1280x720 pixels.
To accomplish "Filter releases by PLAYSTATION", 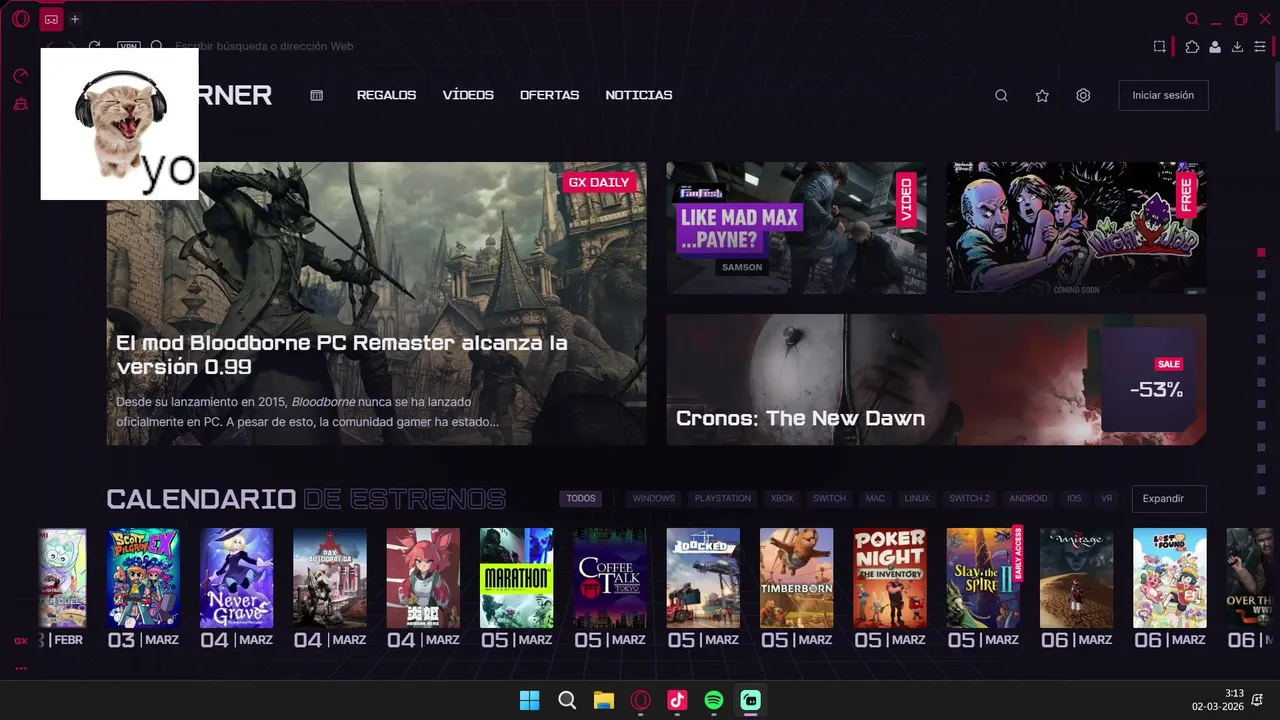I will (723, 498).
